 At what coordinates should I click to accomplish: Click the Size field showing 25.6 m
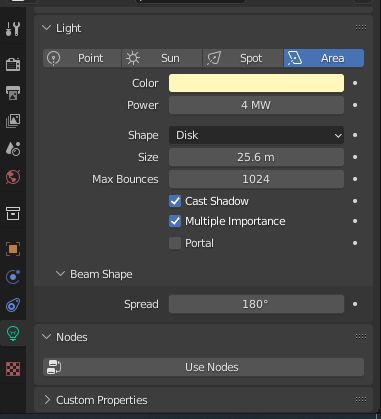coord(256,157)
